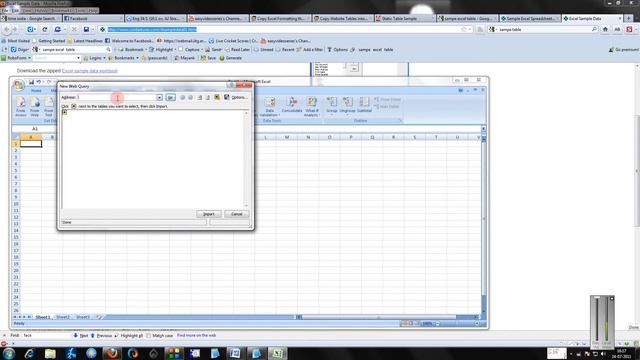Click Windows Start button
Viewport: 640px width, 360px height.
tap(8, 353)
